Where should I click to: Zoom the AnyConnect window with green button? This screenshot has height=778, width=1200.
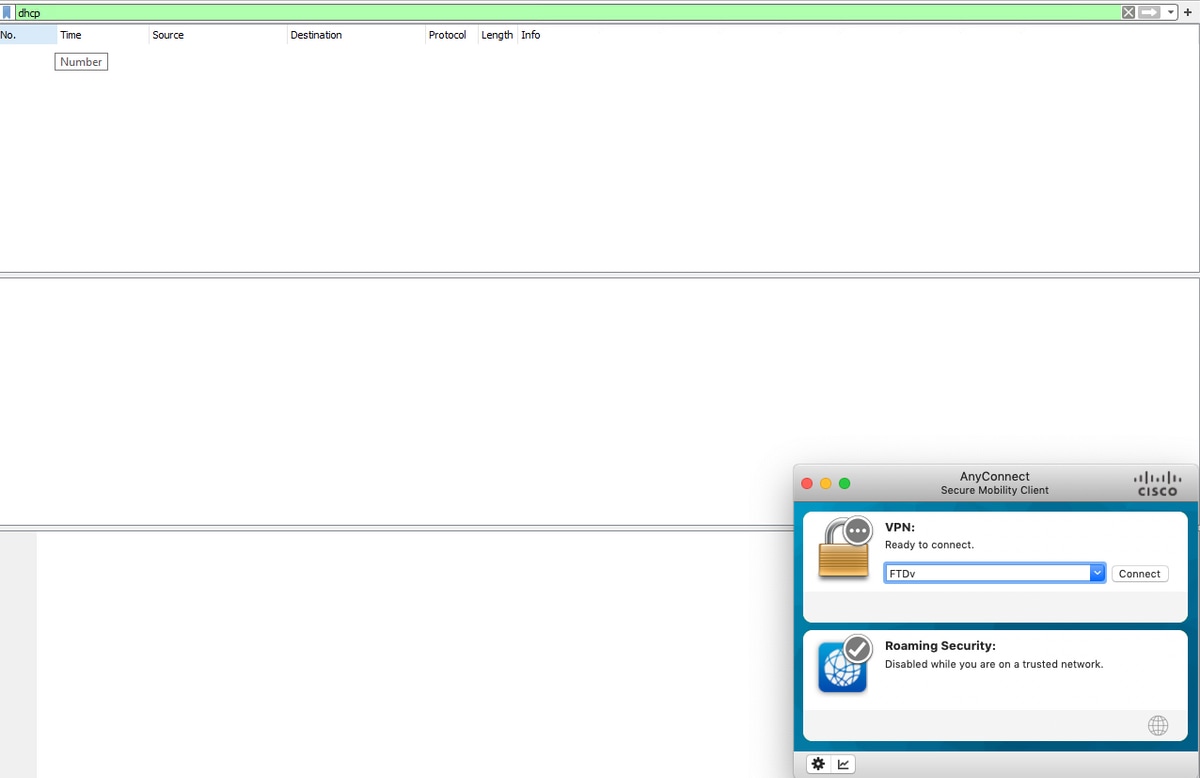pos(845,484)
